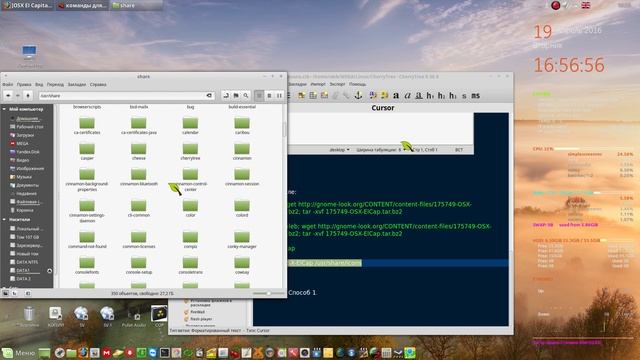Apply italic formatting in CherryTree toolbar

point(407,96)
